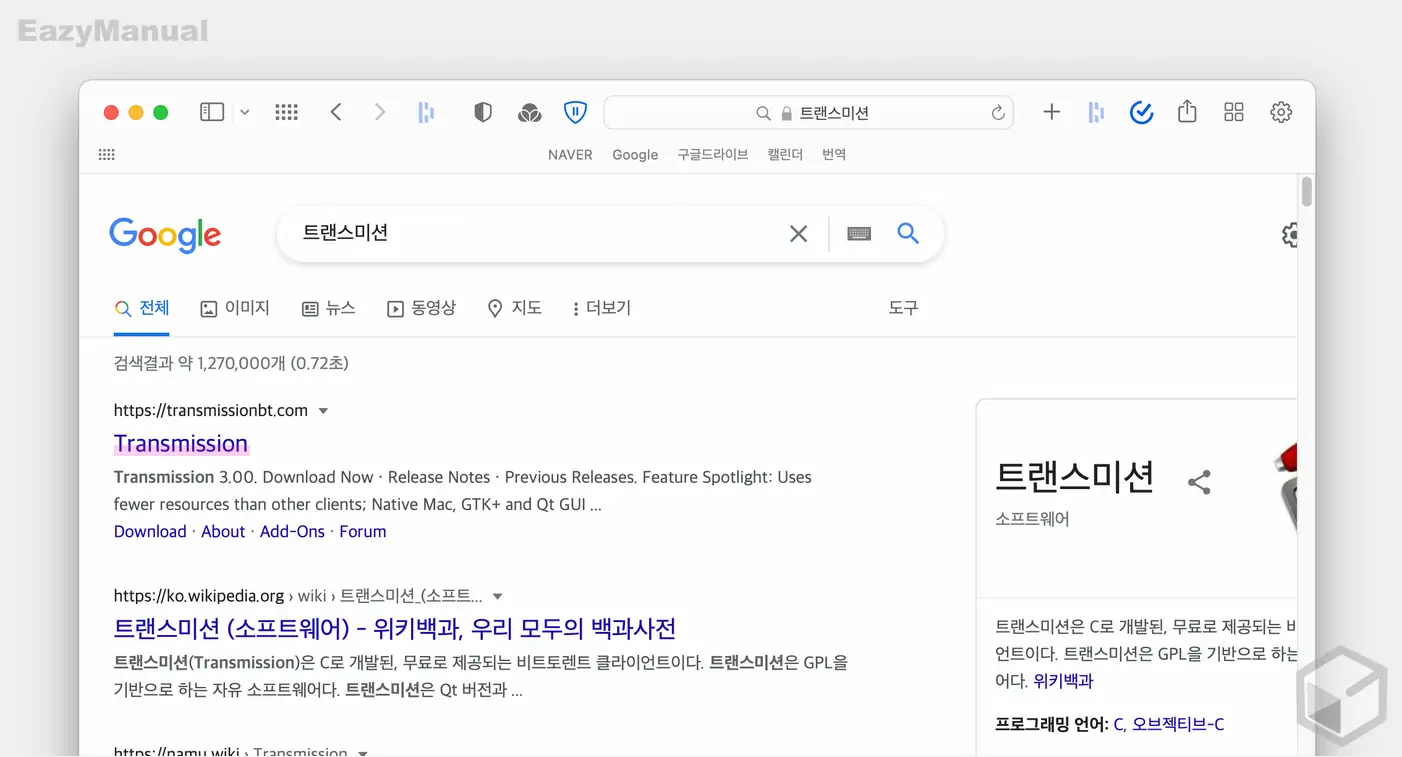Image resolution: width=1402 pixels, height=757 pixels.
Task: Share the 트랜스미션 knowledge panel
Action: point(1199,481)
